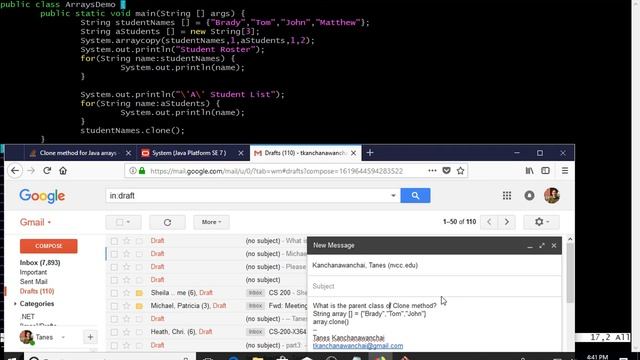
Task: Open Google notifications icon
Action: (529, 196)
